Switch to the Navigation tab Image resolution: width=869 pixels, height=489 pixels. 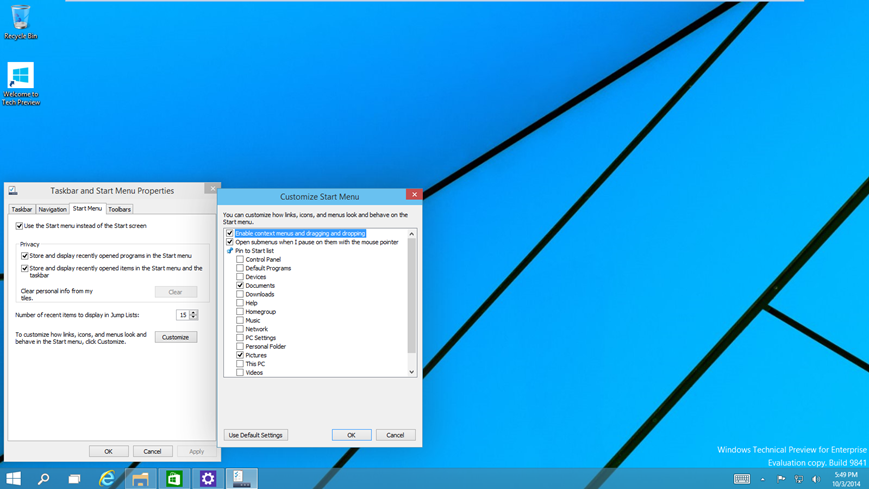click(x=53, y=210)
